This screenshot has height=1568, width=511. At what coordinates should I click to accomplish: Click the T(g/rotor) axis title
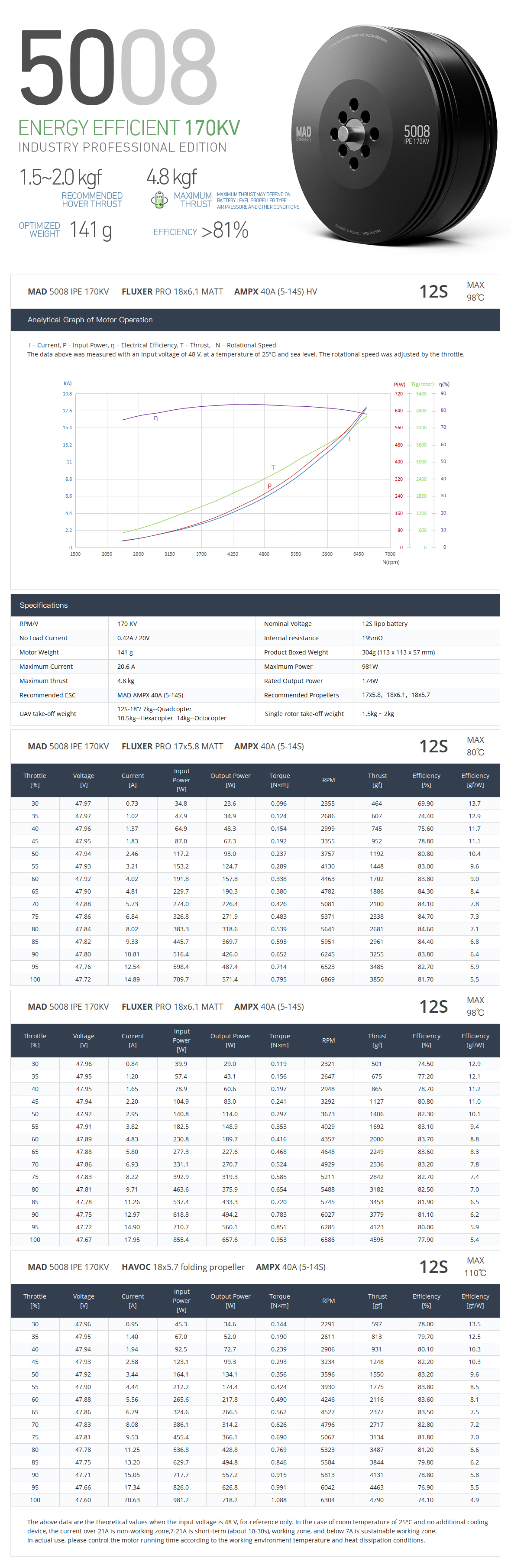[x=422, y=384]
